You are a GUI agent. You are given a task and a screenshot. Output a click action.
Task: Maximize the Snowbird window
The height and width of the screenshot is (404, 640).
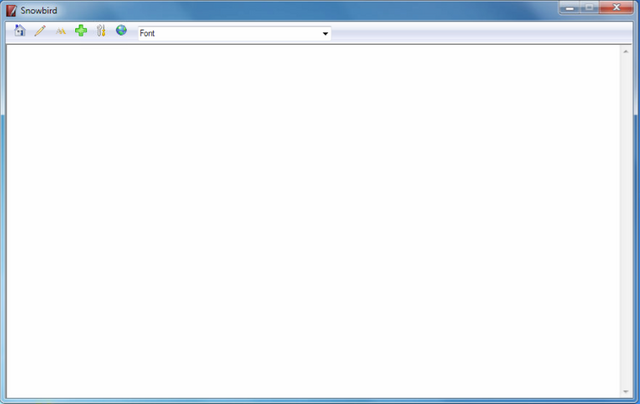click(589, 8)
